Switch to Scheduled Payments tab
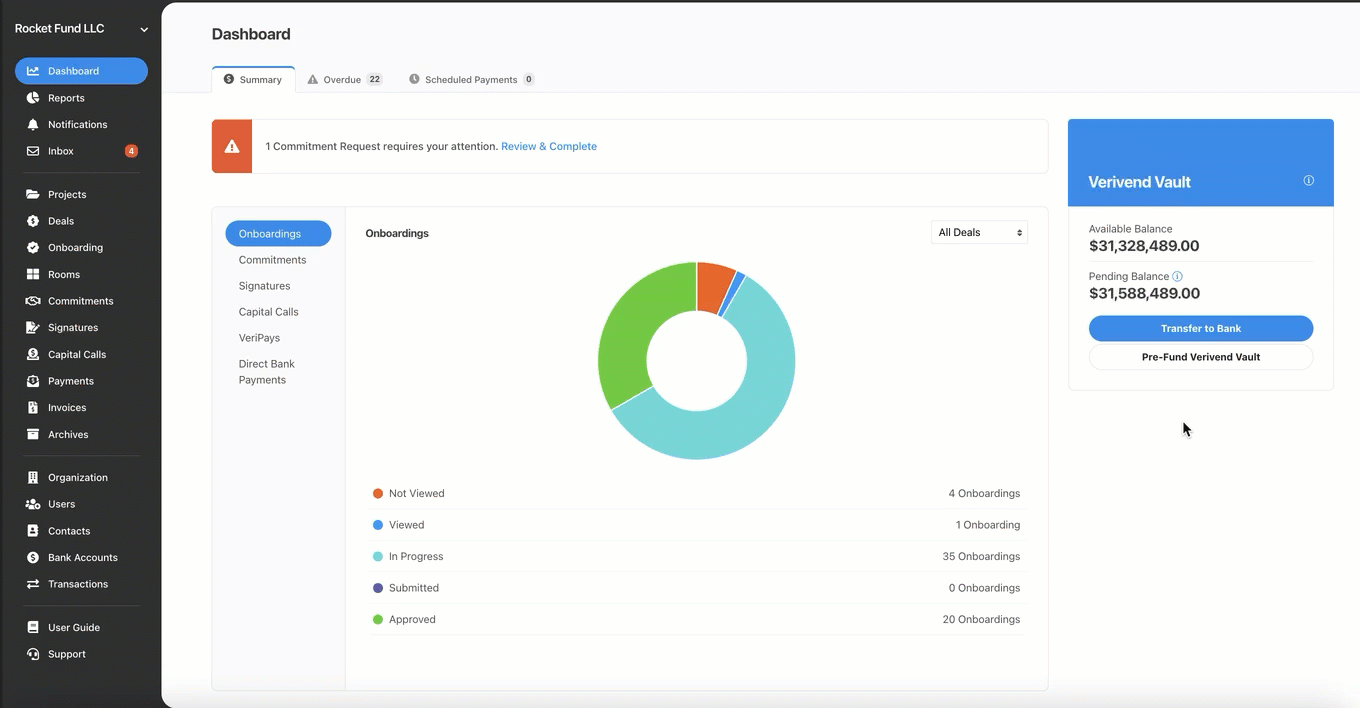 (471, 79)
